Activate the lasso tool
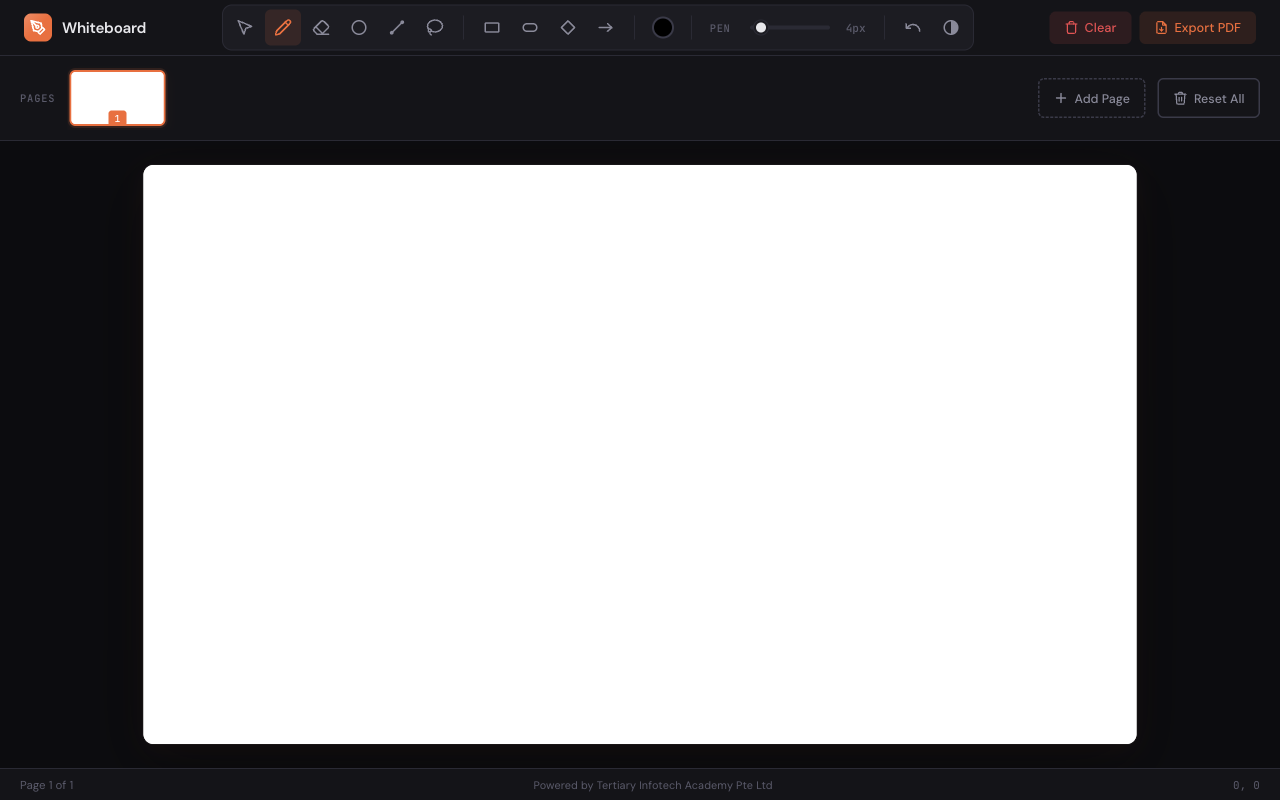This screenshot has height=800, width=1280. [x=435, y=28]
